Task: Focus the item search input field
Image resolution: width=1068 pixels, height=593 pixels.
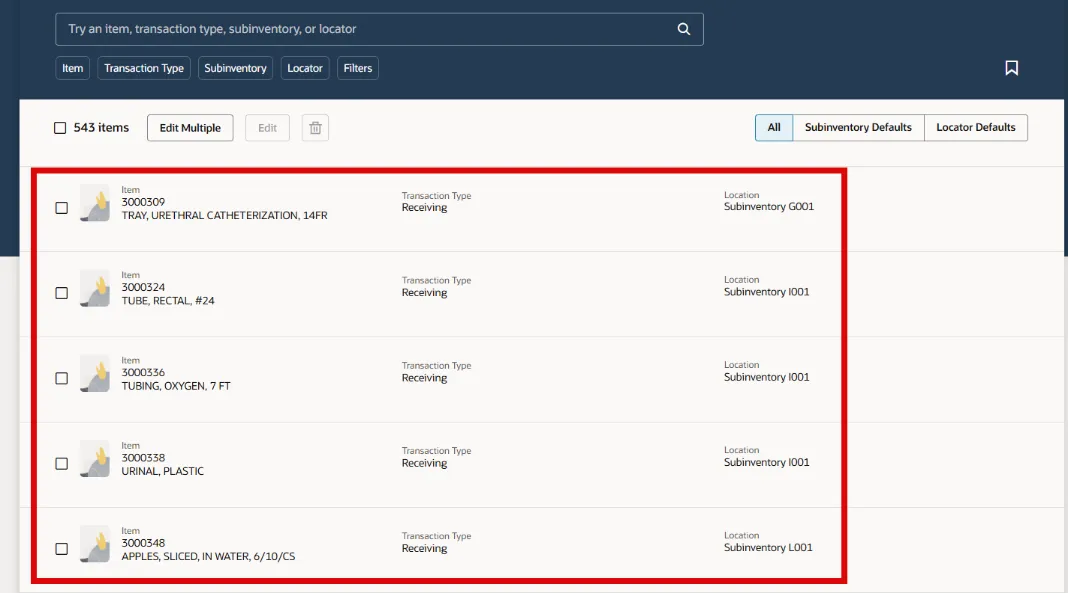Action: click(360, 29)
